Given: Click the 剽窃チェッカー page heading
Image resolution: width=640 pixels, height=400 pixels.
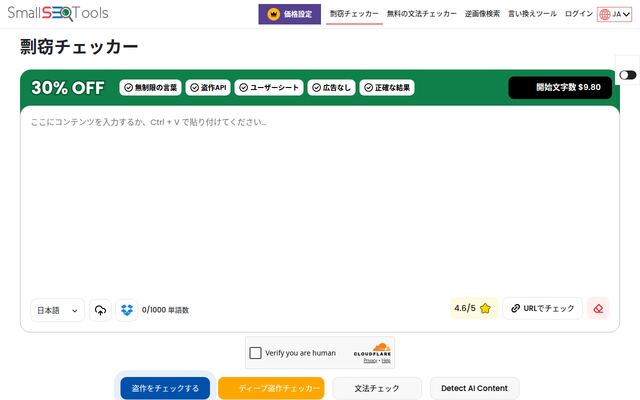Looking at the screenshot, I should pyautogui.click(x=79, y=47).
